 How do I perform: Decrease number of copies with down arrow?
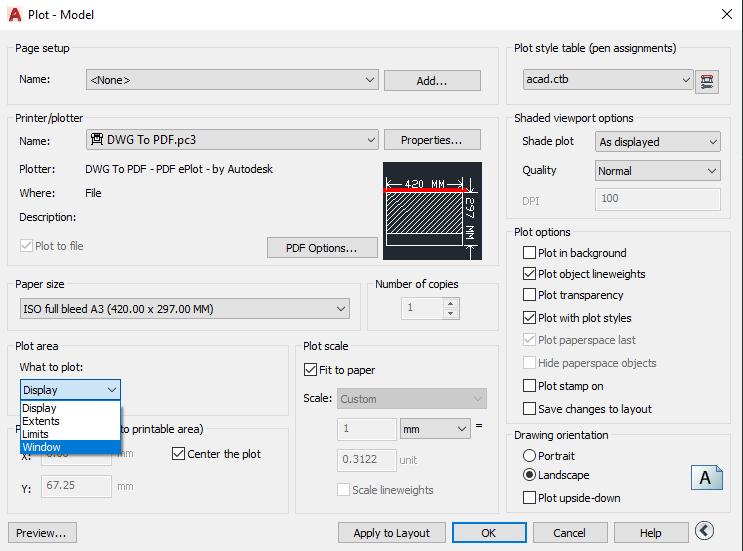(x=451, y=314)
